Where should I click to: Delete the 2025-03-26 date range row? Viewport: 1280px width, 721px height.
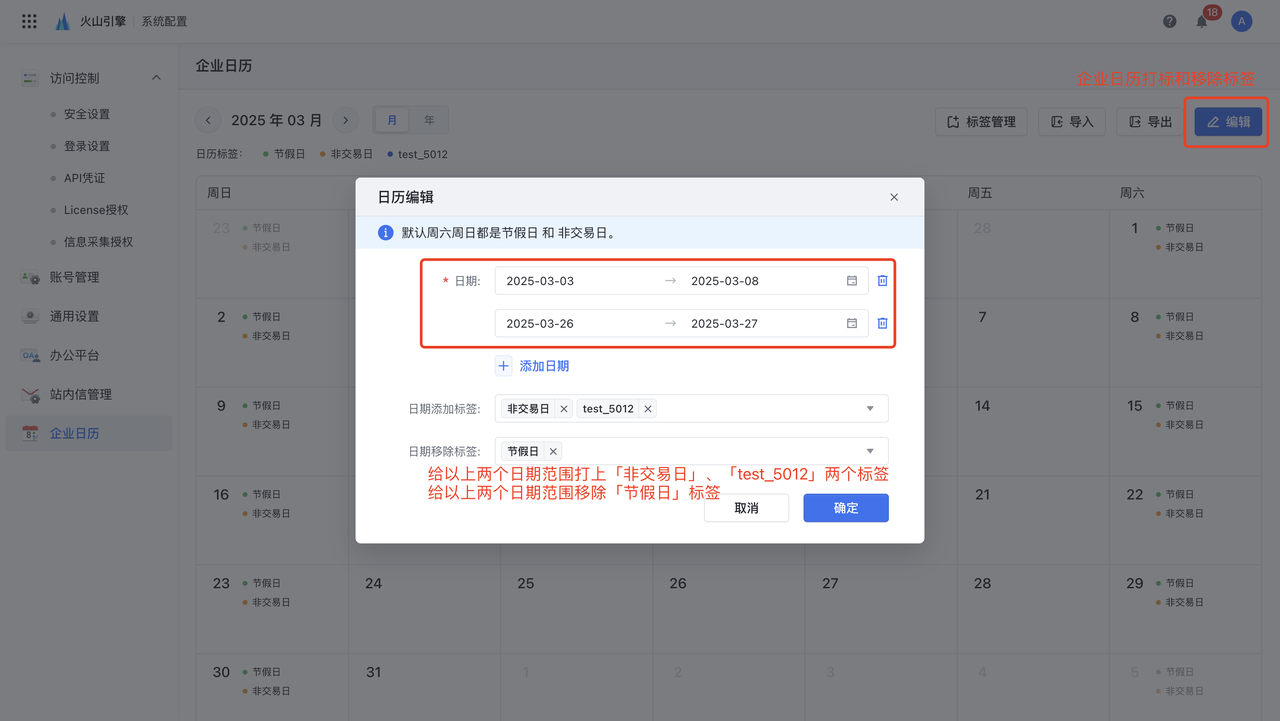tap(882, 323)
